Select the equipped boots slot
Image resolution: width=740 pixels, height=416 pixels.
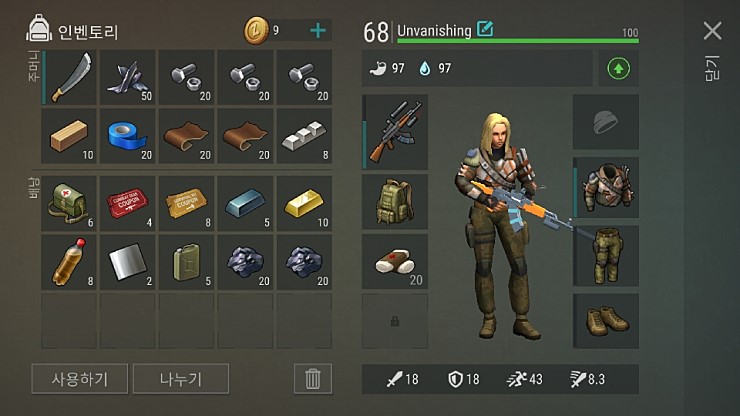click(606, 321)
